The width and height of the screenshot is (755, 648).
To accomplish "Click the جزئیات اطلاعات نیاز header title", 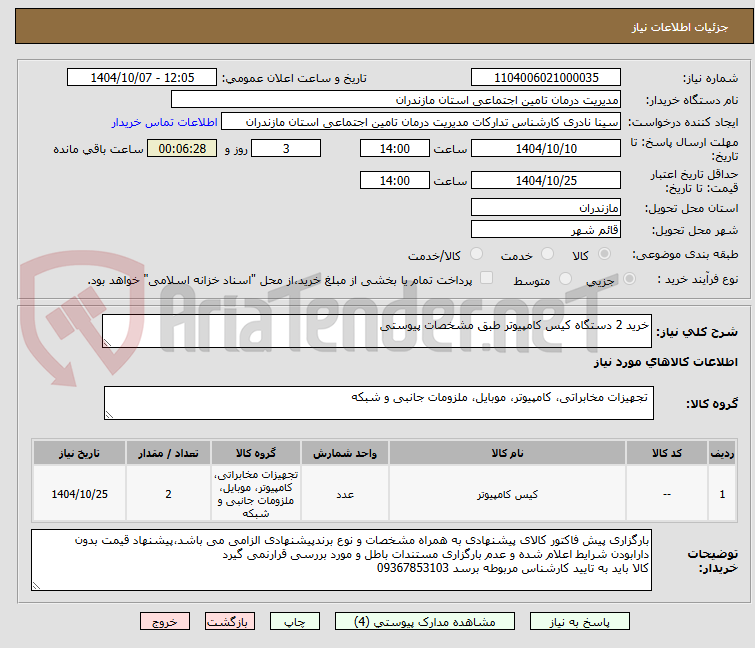I will (x=679, y=27).
